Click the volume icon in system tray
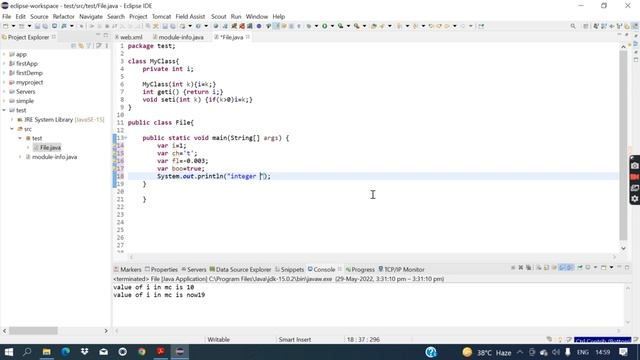This screenshot has height=360, width=640. point(556,352)
